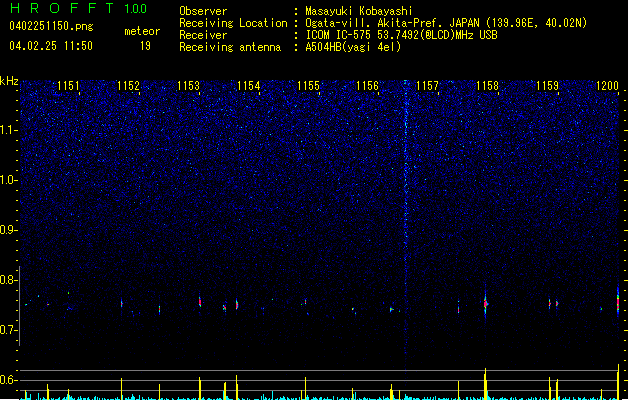The width and height of the screenshot is (629, 400).
Task: Click time marker 1153
Action: click(x=188, y=85)
